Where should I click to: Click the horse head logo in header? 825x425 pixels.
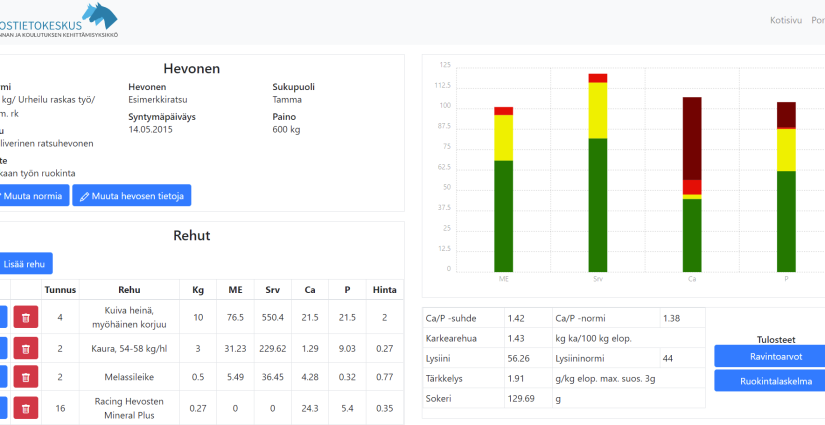(x=100, y=15)
